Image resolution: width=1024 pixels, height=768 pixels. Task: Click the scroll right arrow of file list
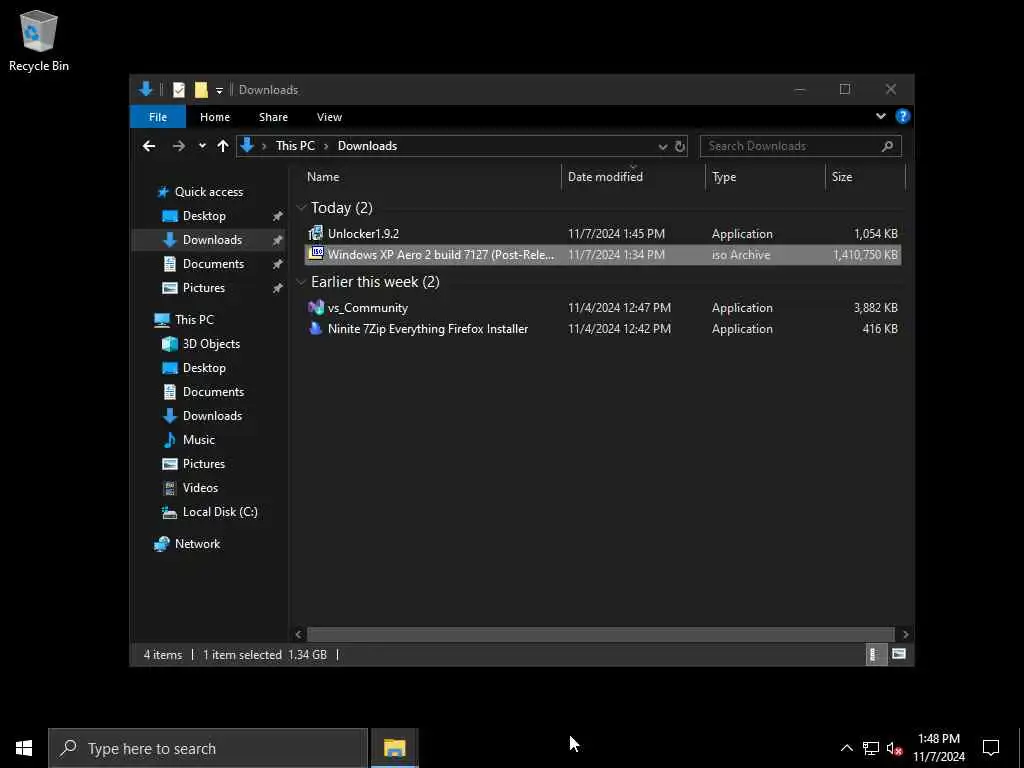905,634
